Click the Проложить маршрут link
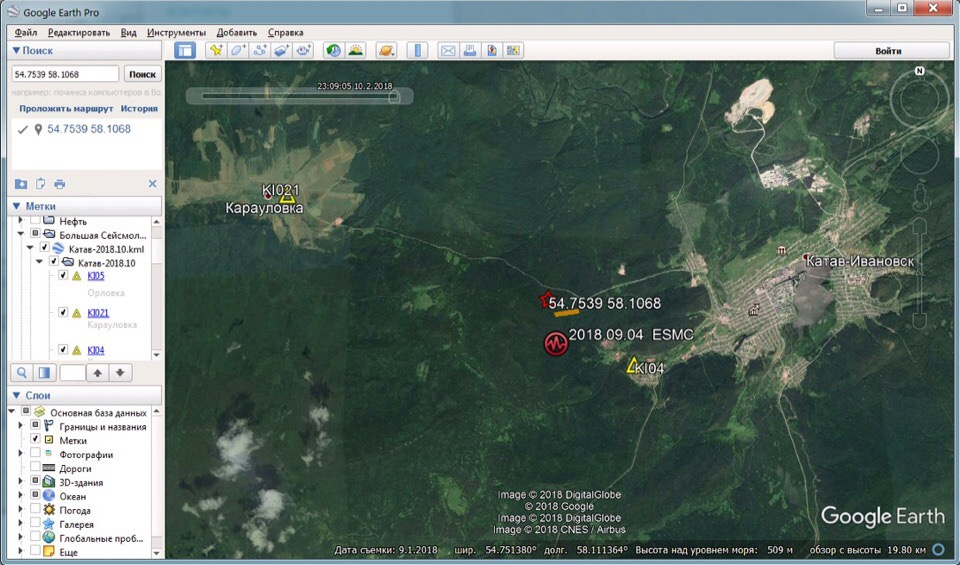The height and width of the screenshot is (565, 960). 65,108
